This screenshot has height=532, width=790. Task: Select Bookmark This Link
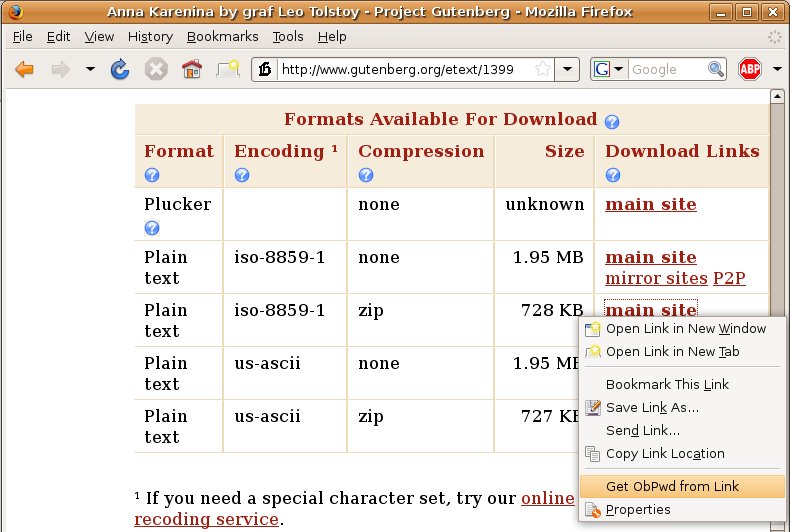coord(683,384)
